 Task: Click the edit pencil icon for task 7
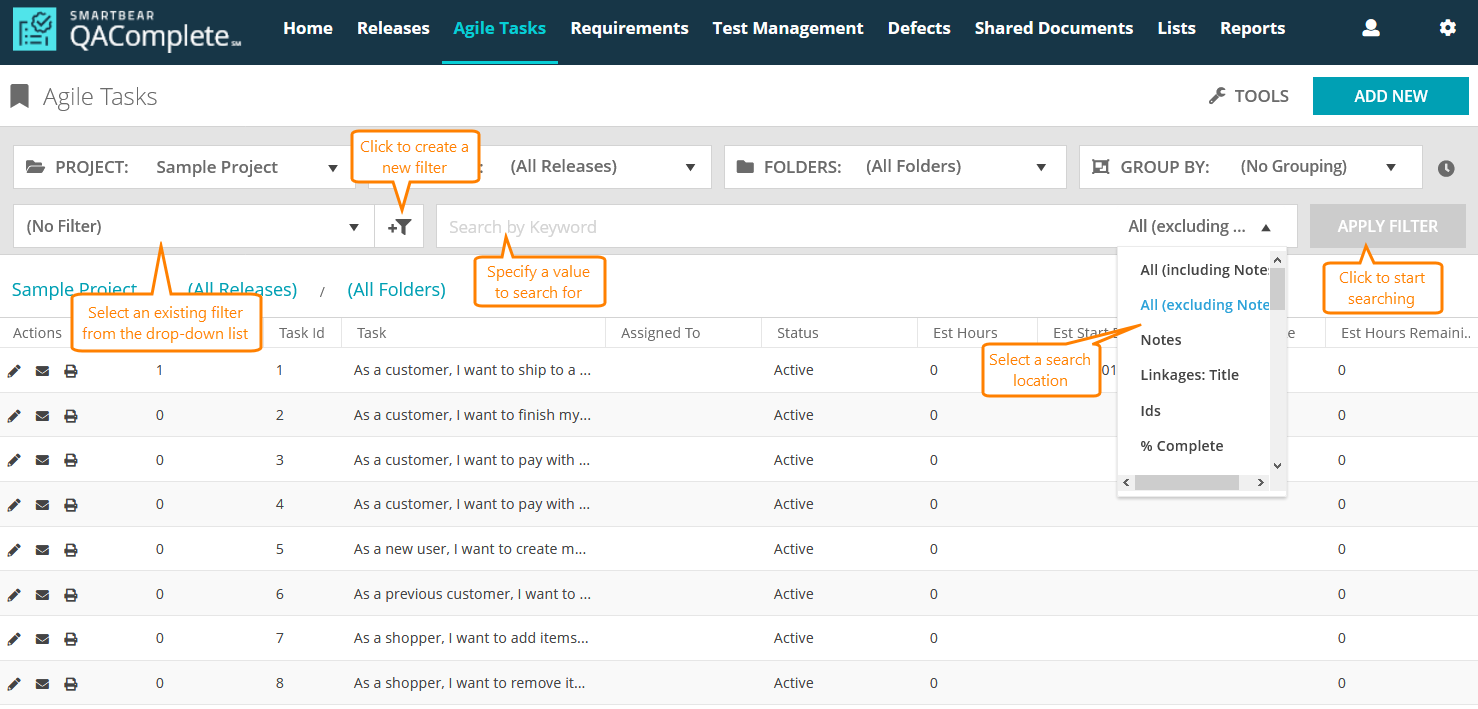14,639
